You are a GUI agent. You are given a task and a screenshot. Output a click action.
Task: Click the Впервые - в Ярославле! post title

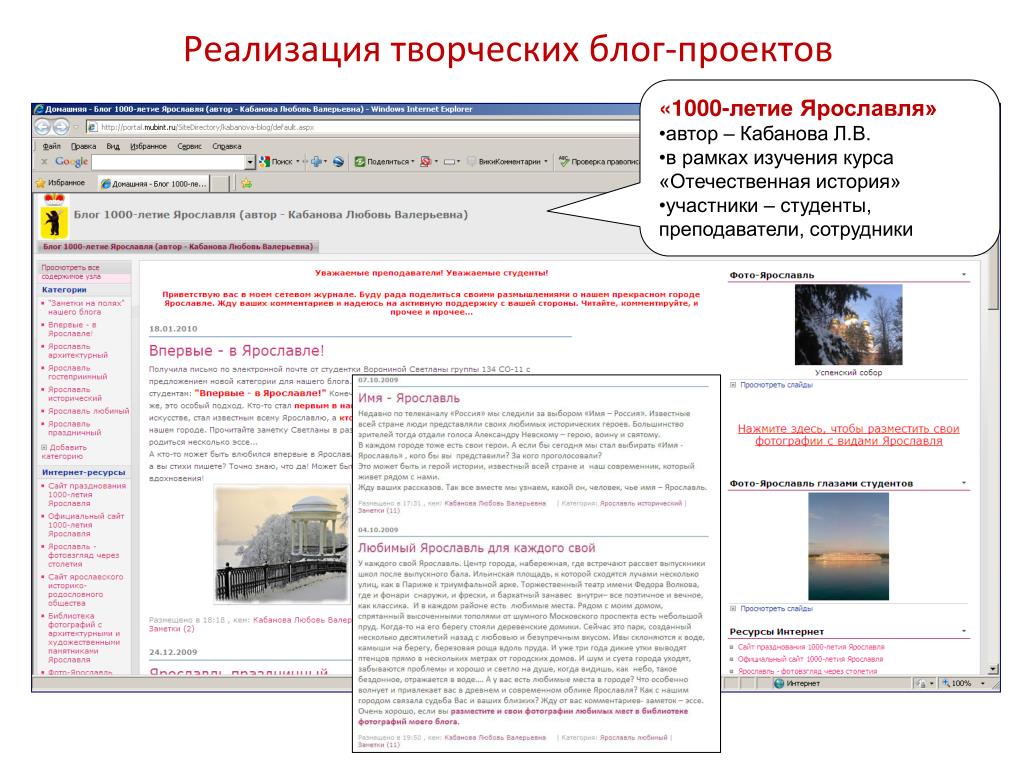point(236,351)
